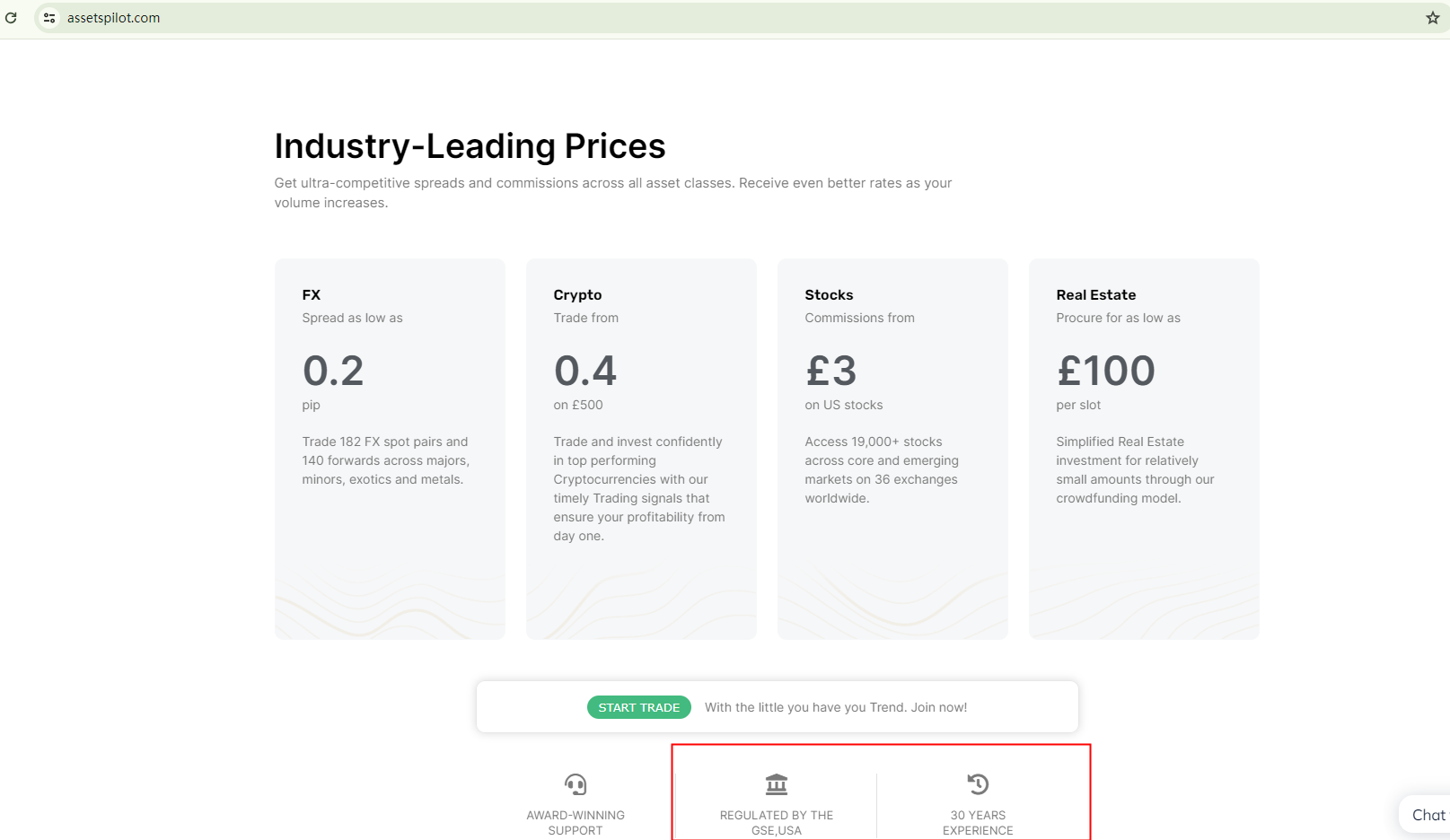Click REGULATED BY THE GSE,USA text
Viewport: 1450px width, 840px height.
point(777,822)
